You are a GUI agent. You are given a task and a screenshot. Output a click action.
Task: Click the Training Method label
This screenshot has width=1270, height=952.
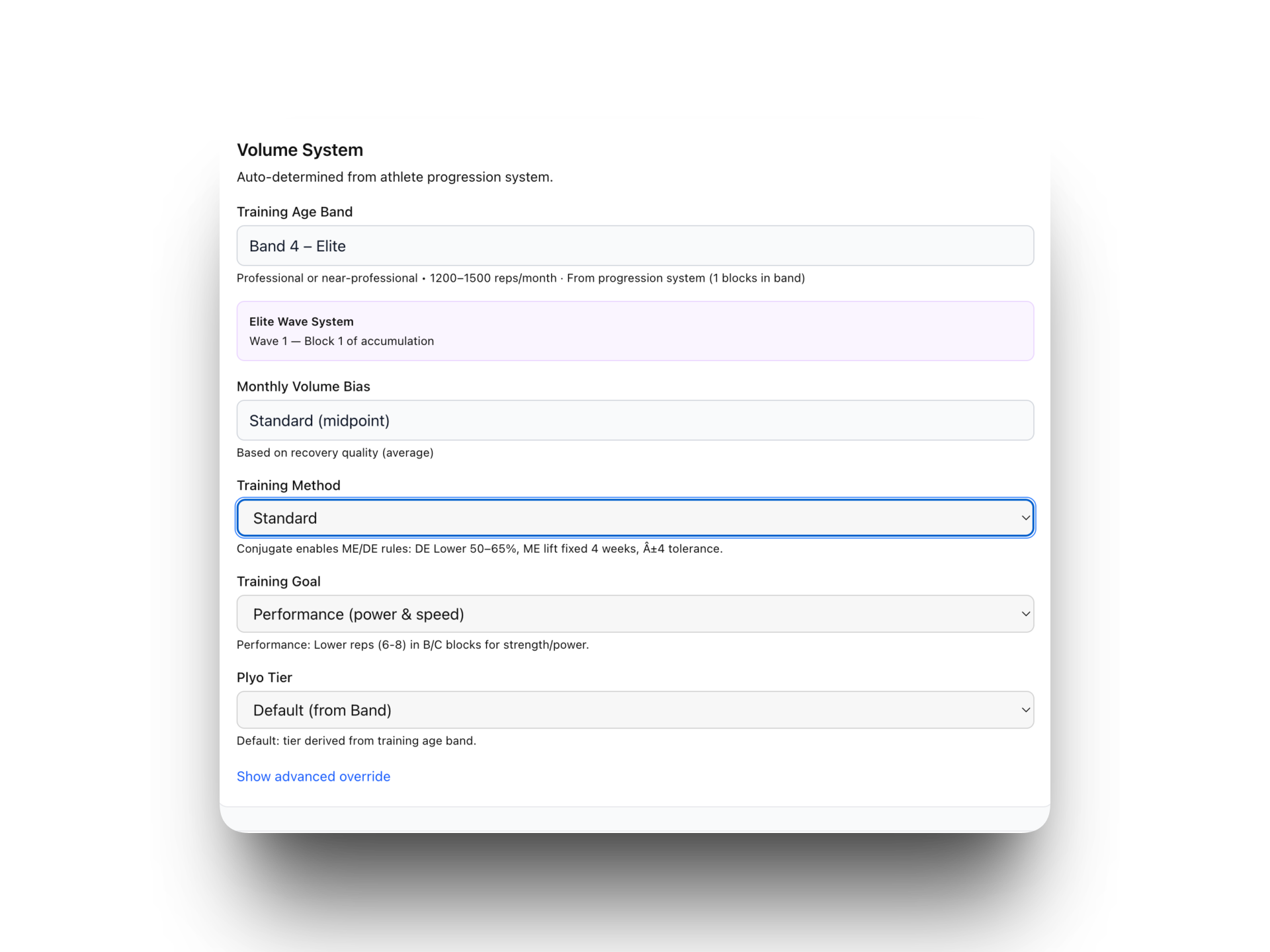point(288,485)
